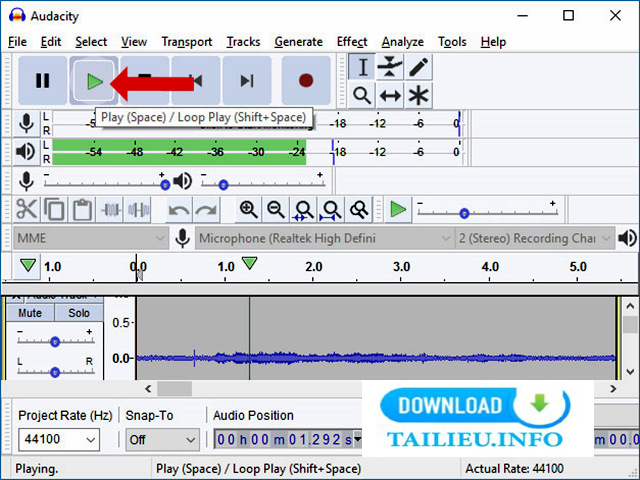Open the Tracks menu
The image size is (640, 480).
(x=243, y=42)
